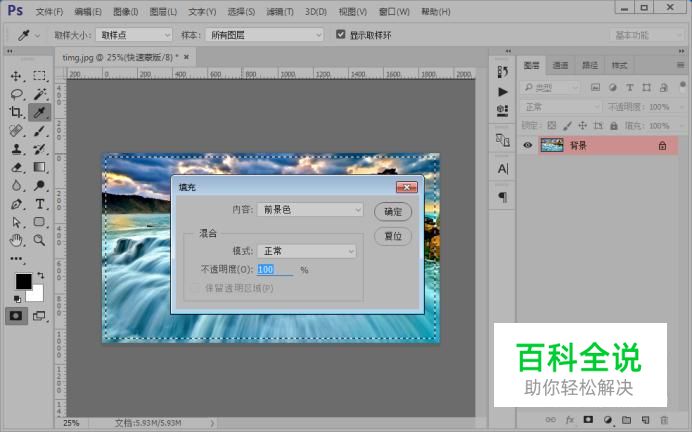This screenshot has height=432, width=692.
Task: Select the Hand tool
Action: (16, 240)
